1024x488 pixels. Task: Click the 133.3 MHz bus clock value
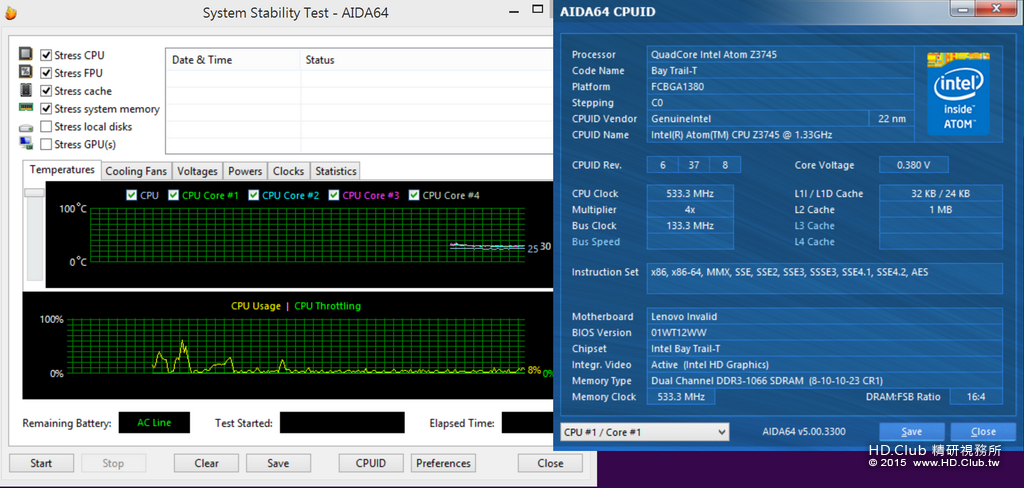tap(690, 225)
